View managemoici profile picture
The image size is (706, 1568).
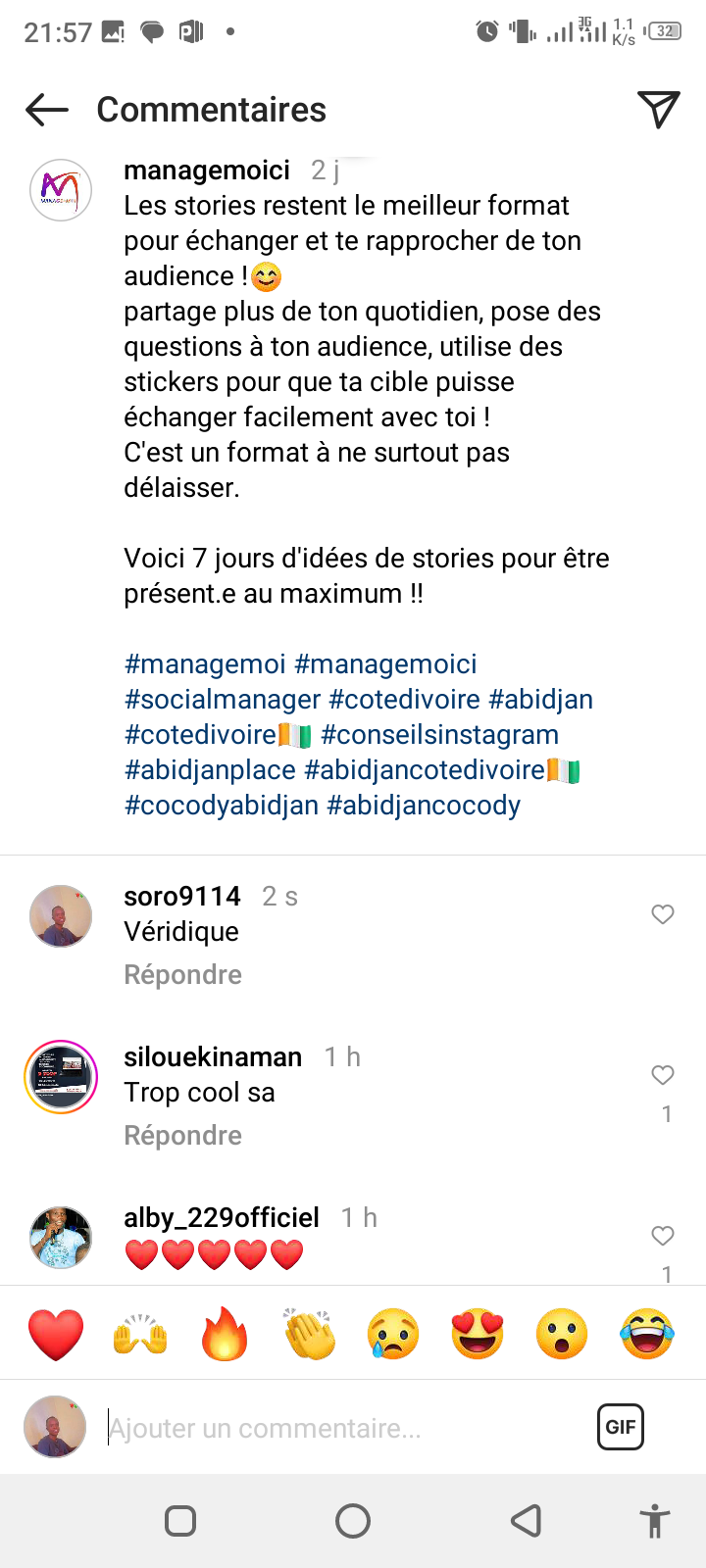61,190
